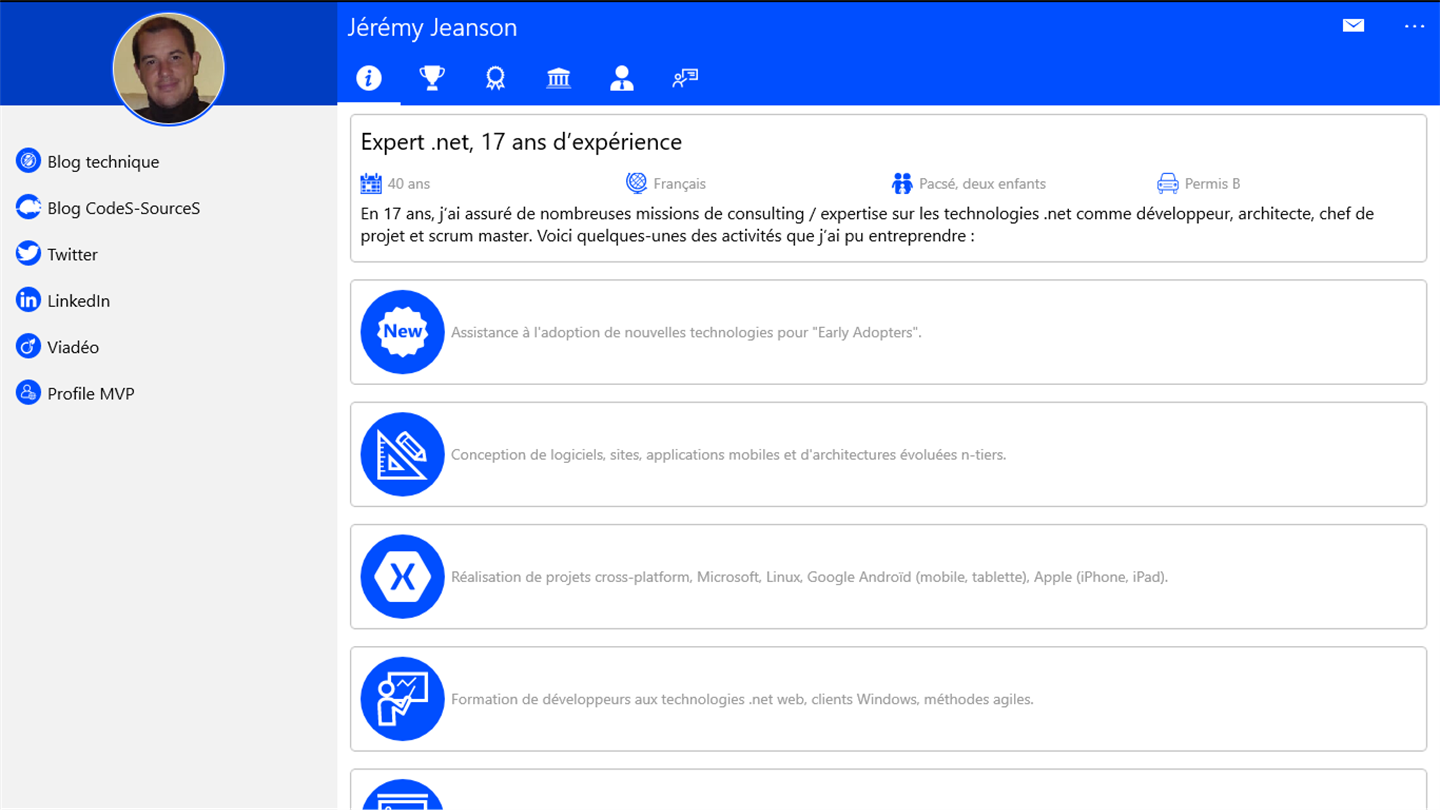This screenshot has height=810, width=1440.
Task: Click the 'Pacsé, deux enfants' label
Action: pyautogui.click(x=983, y=184)
